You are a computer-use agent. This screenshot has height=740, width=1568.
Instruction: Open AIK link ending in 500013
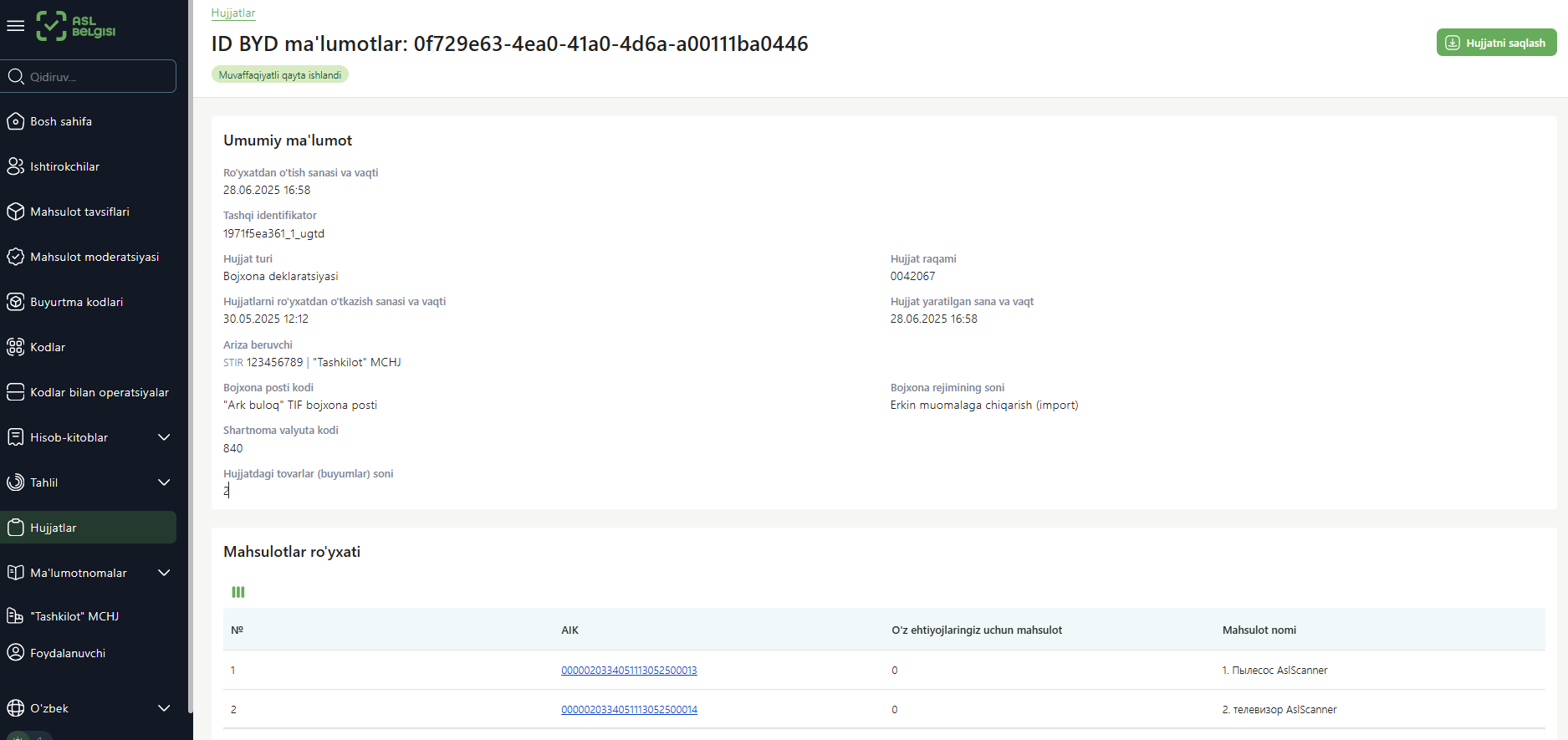click(629, 671)
